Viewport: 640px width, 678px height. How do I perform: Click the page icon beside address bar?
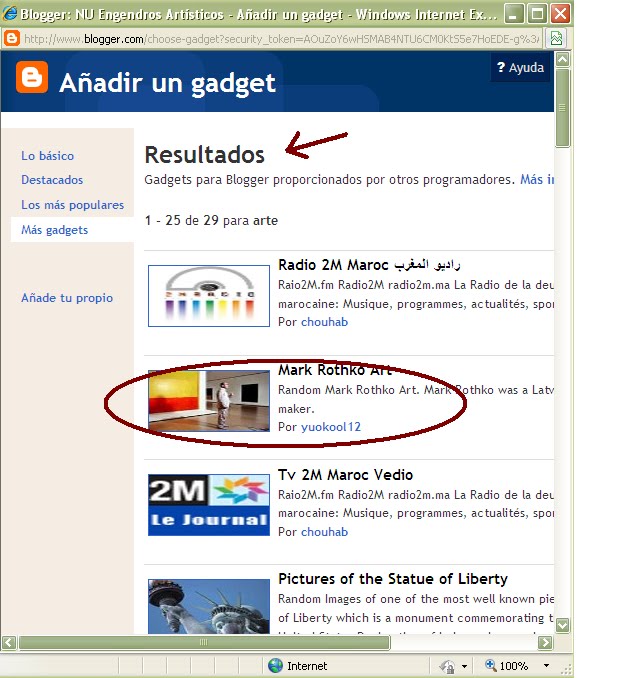click(556, 38)
